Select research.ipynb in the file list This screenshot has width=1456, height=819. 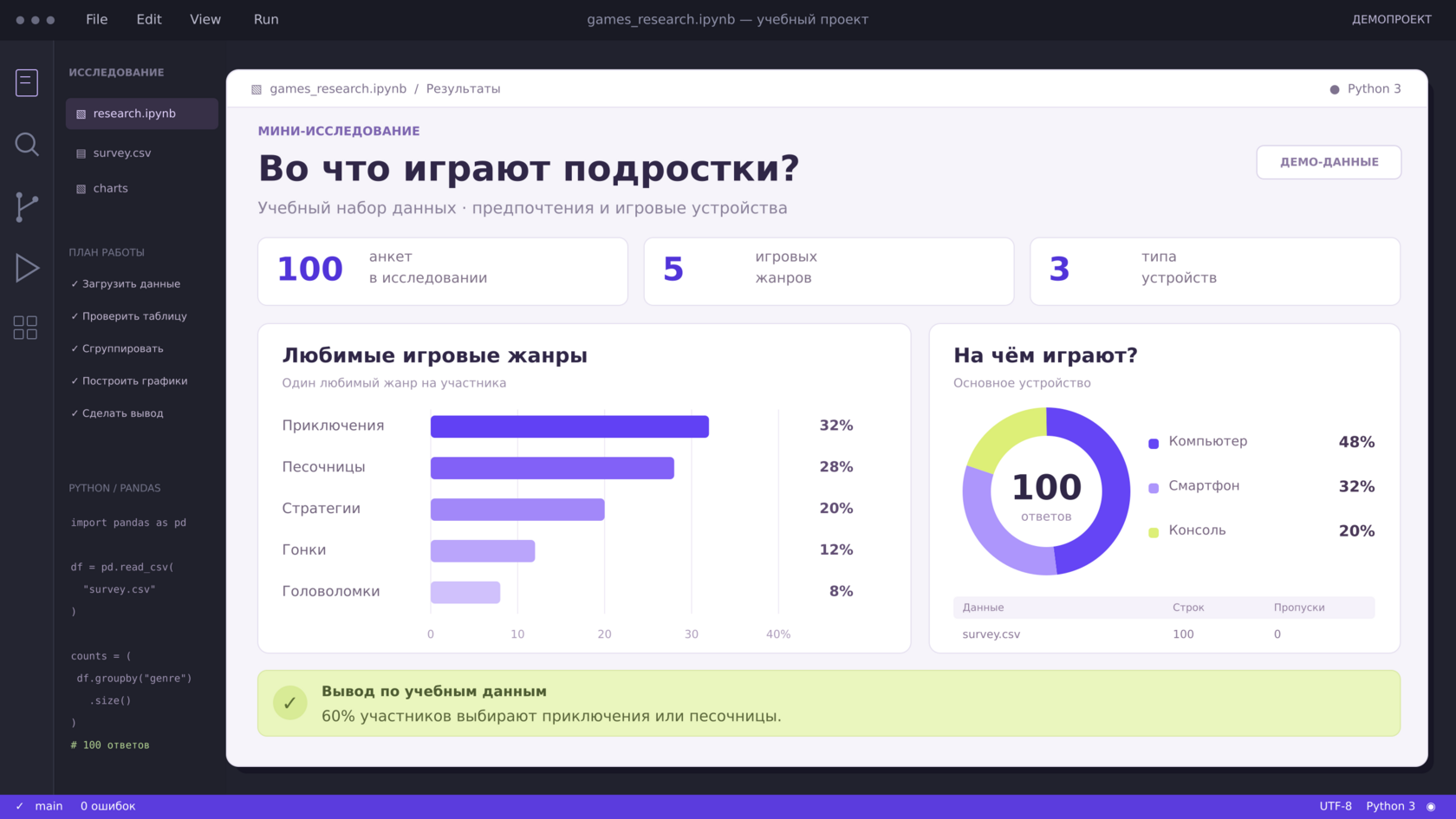point(142,114)
